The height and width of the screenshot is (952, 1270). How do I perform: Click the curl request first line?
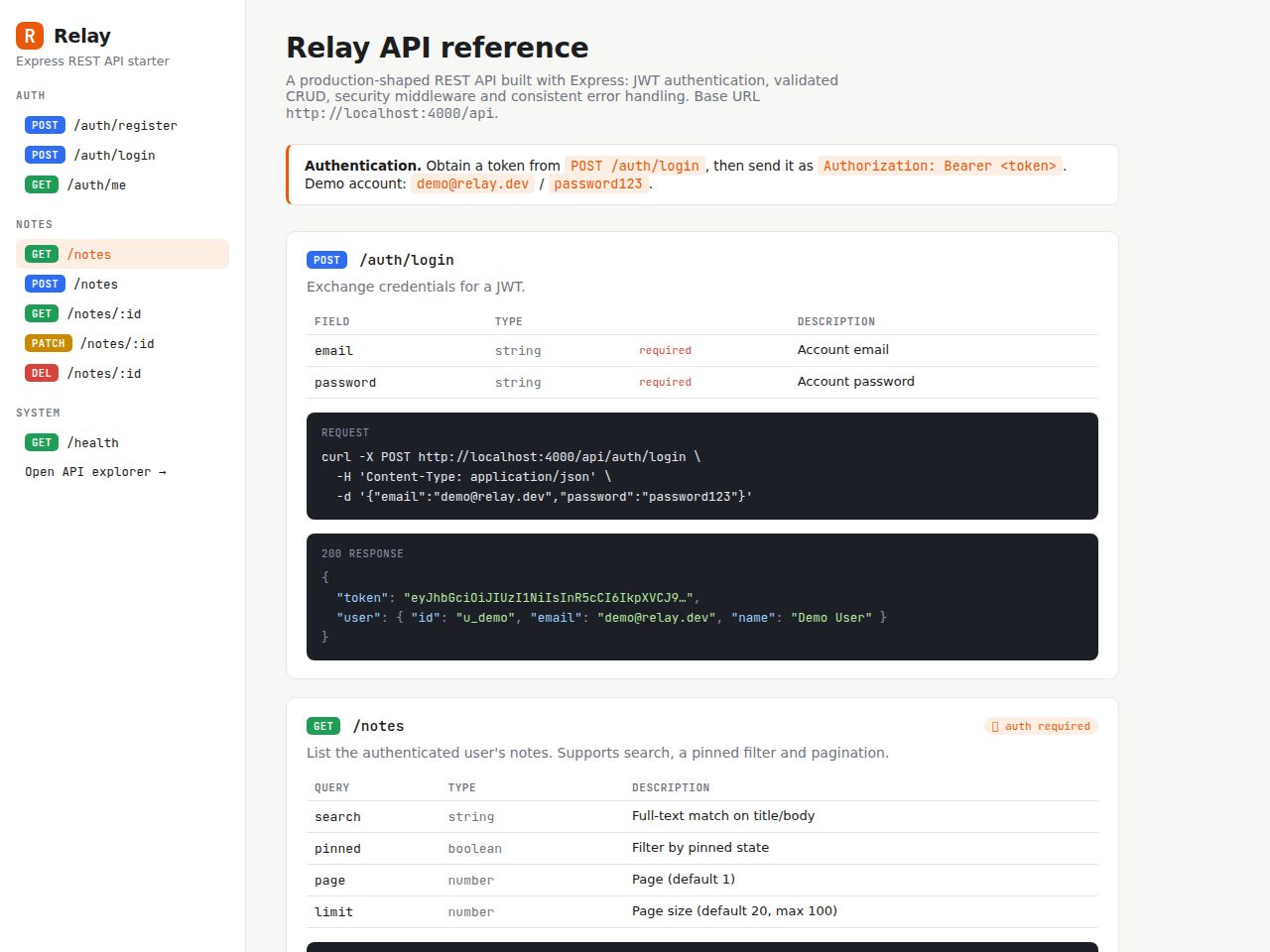(511, 457)
